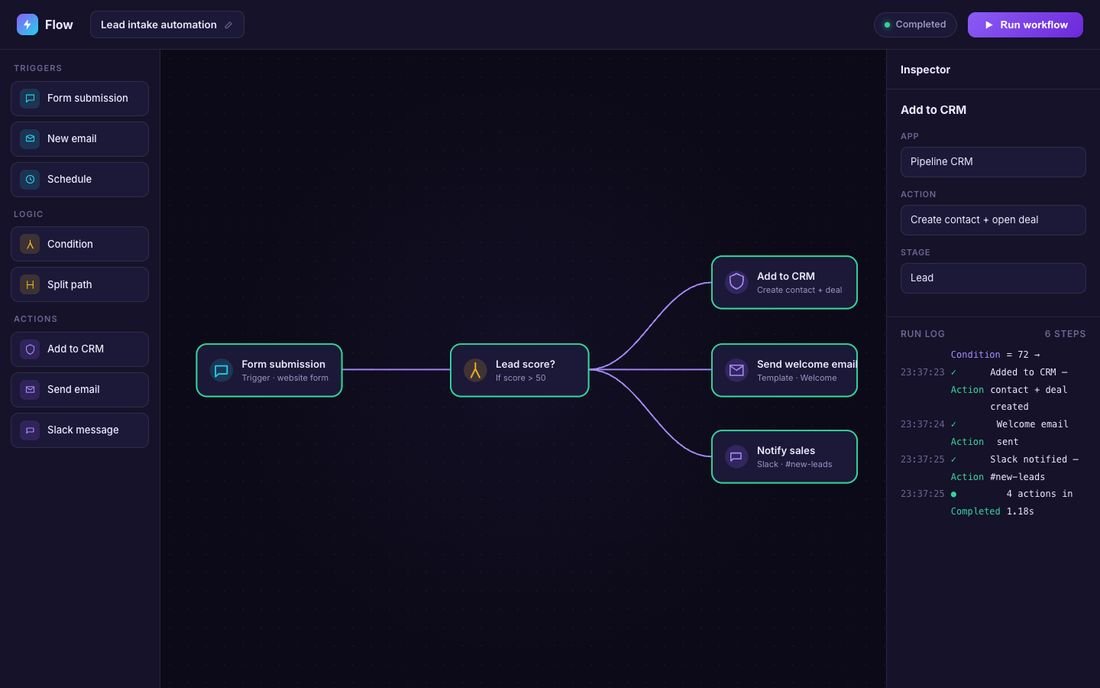Click run log timestamp 23:37:24

tap(922, 424)
